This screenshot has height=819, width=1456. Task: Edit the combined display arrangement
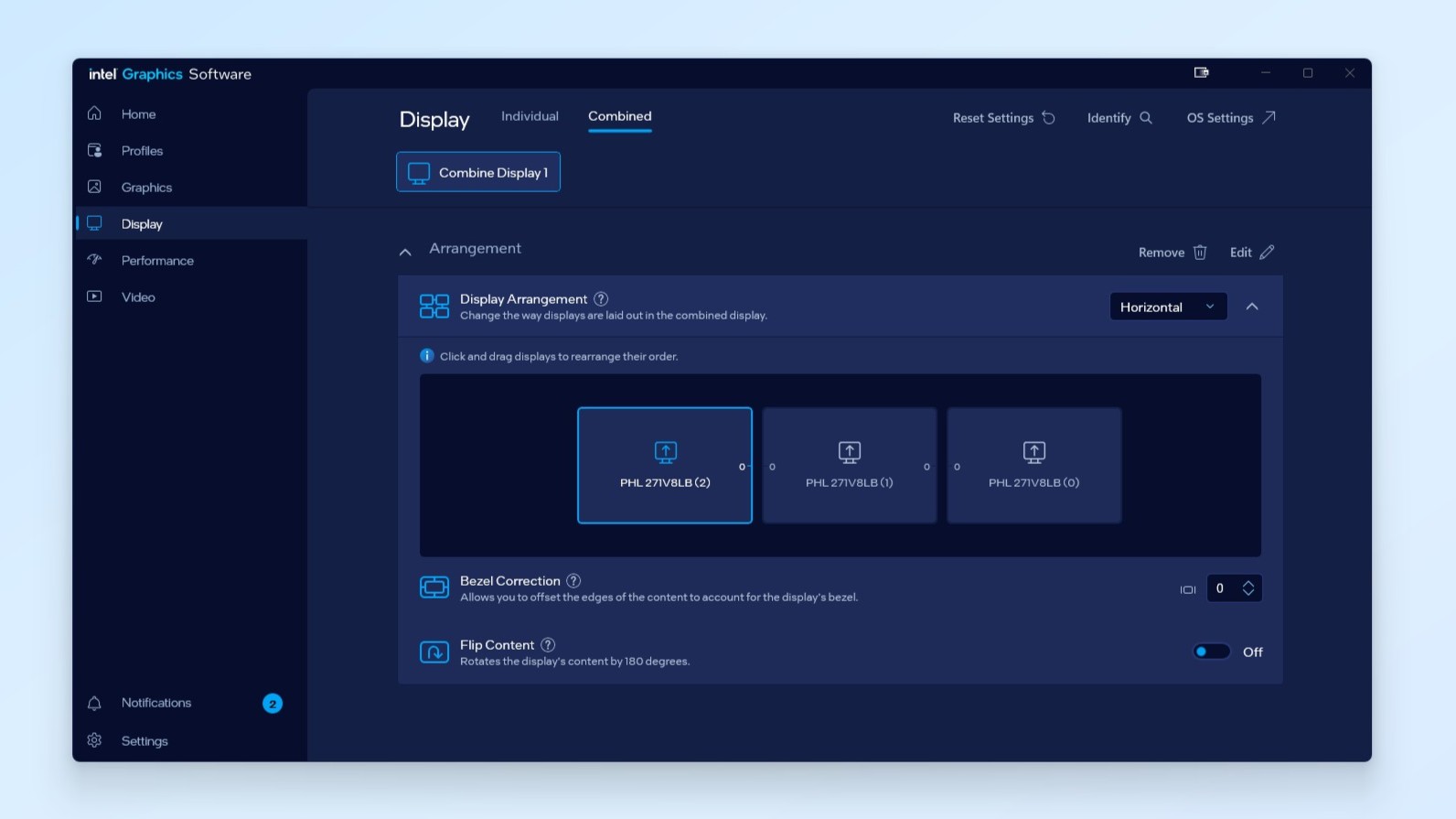click(x=1252, y=253)
